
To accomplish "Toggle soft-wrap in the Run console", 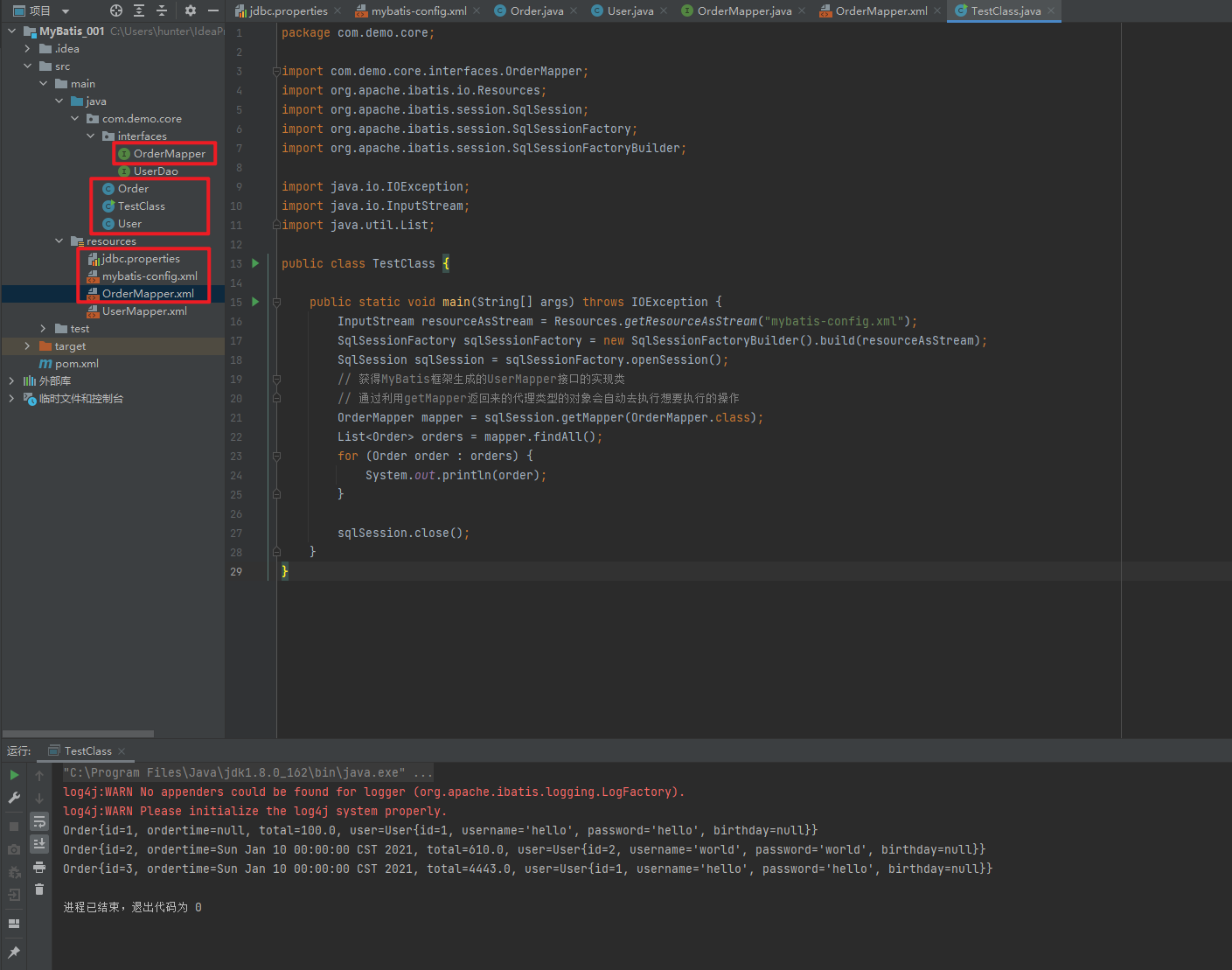I will [39, 821].
